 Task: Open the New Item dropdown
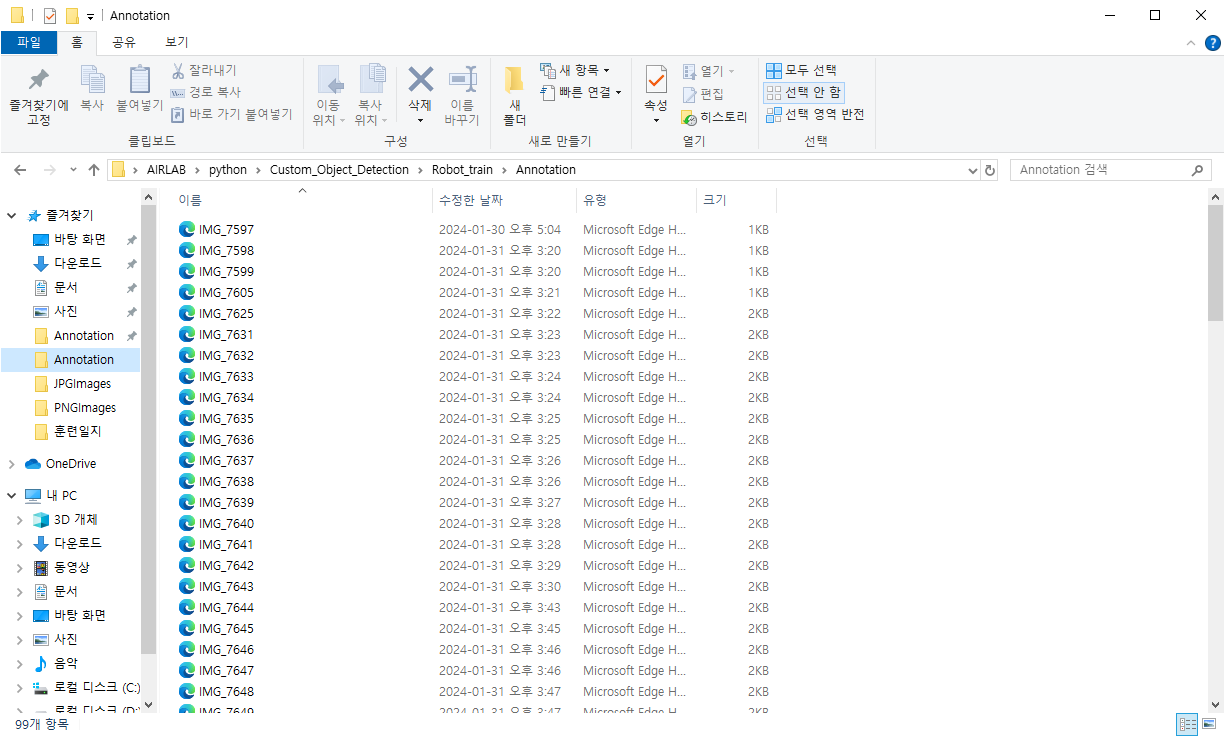coord(575,70)
